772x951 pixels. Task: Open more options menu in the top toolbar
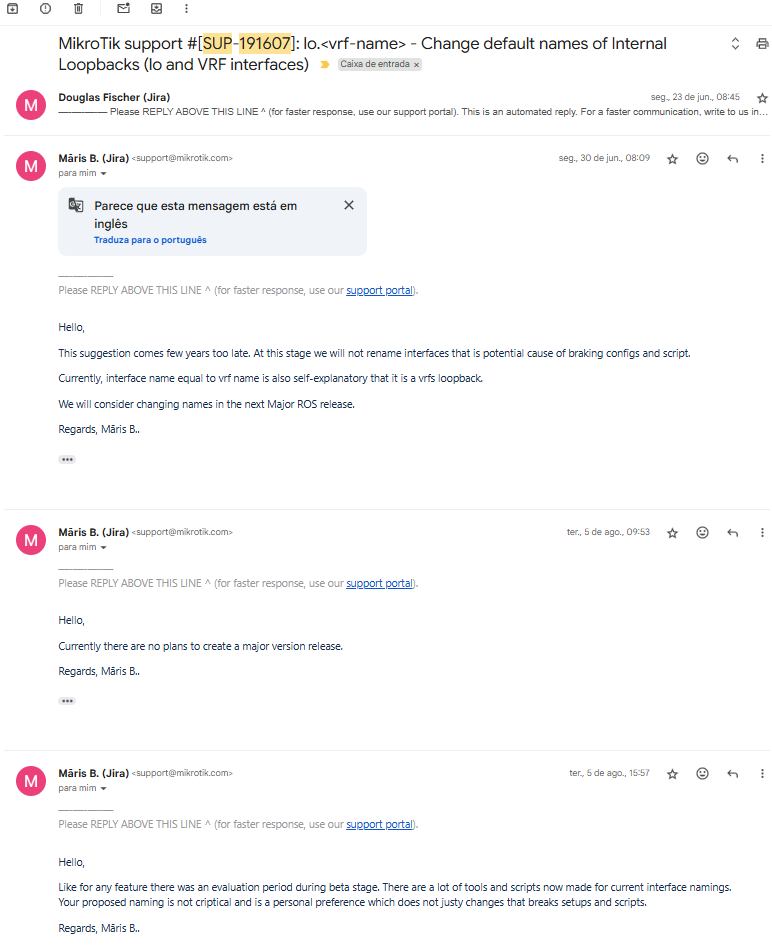(186, 8)
